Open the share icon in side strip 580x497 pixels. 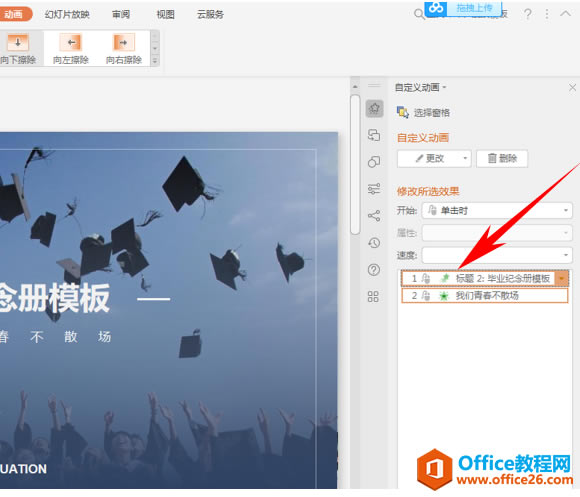point(374,216)
